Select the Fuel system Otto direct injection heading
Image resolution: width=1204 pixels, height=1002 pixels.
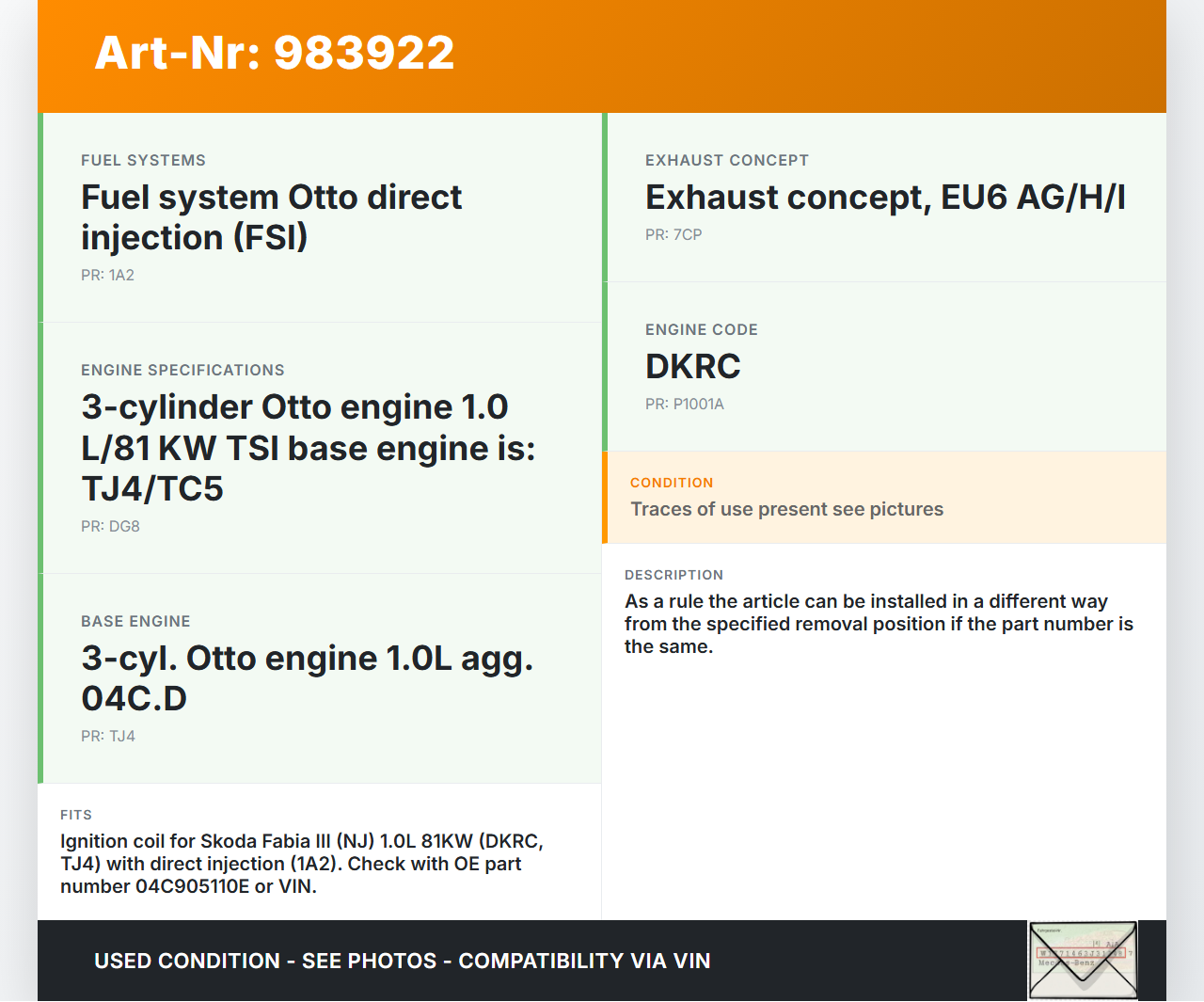click(x=271, y=217)
